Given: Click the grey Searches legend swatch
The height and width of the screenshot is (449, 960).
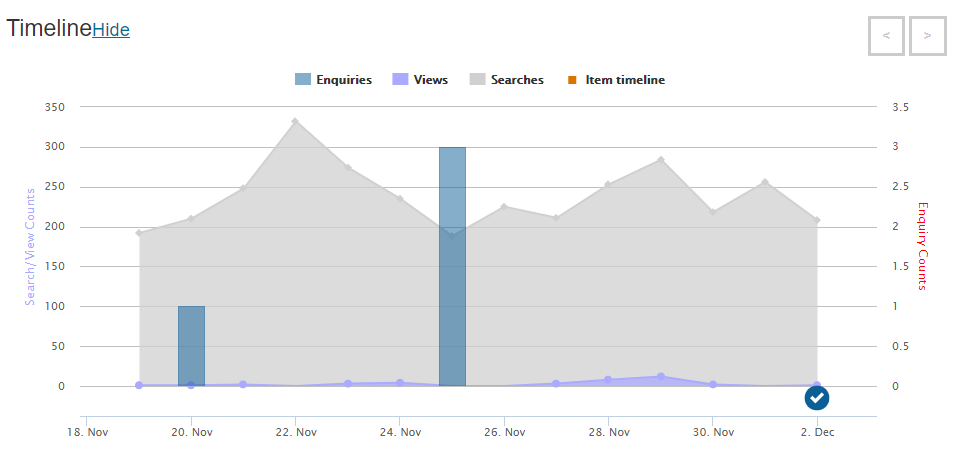Looking at the screenshot, I should pyautogui.click(x=477, y=80).
